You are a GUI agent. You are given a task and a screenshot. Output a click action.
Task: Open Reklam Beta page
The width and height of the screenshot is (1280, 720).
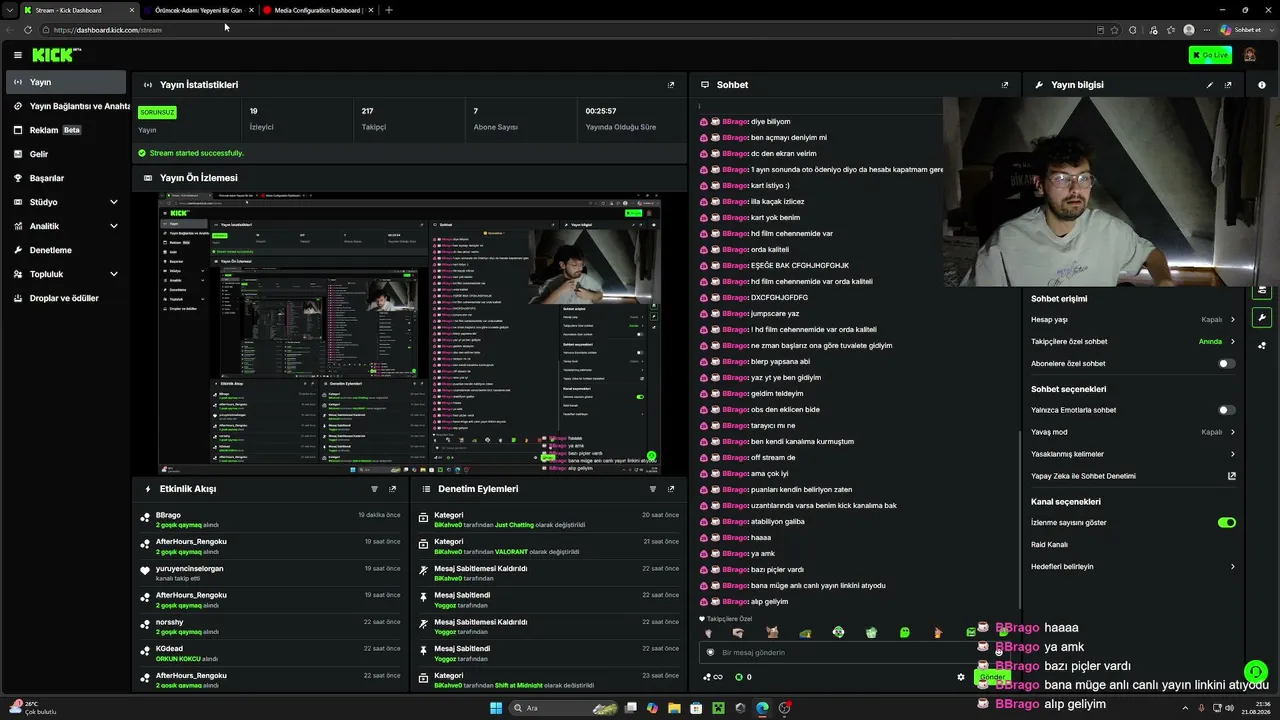click(x=65, y=130)
